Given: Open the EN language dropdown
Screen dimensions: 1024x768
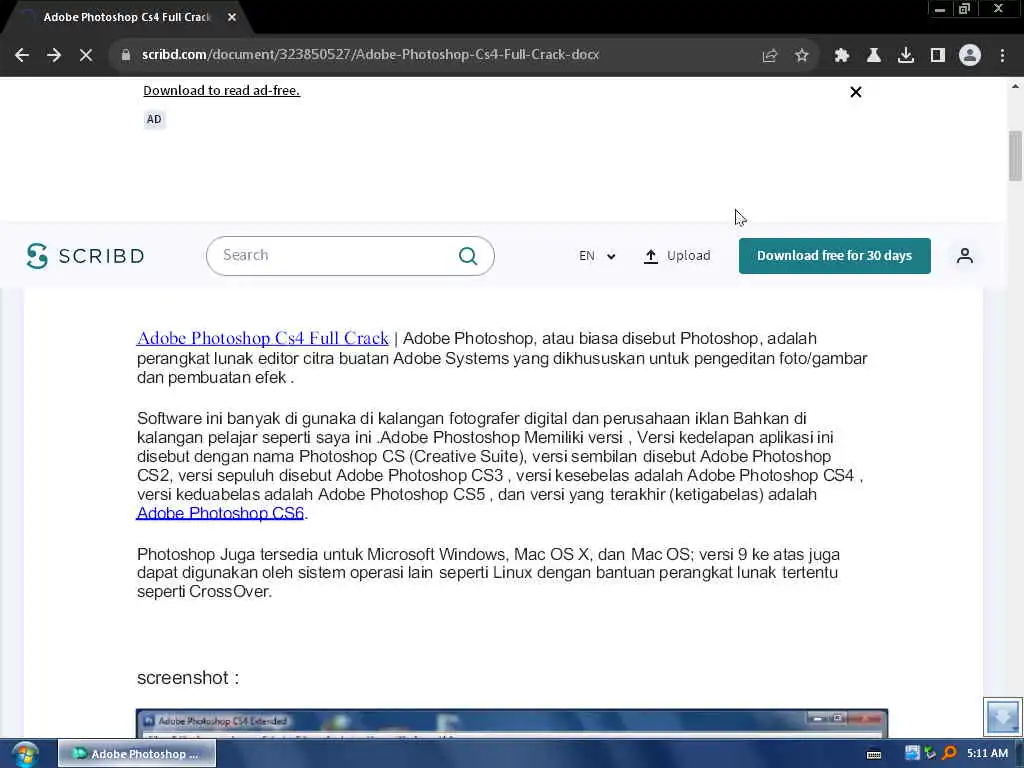Looking at the screenshot, I should click(597, 256).
